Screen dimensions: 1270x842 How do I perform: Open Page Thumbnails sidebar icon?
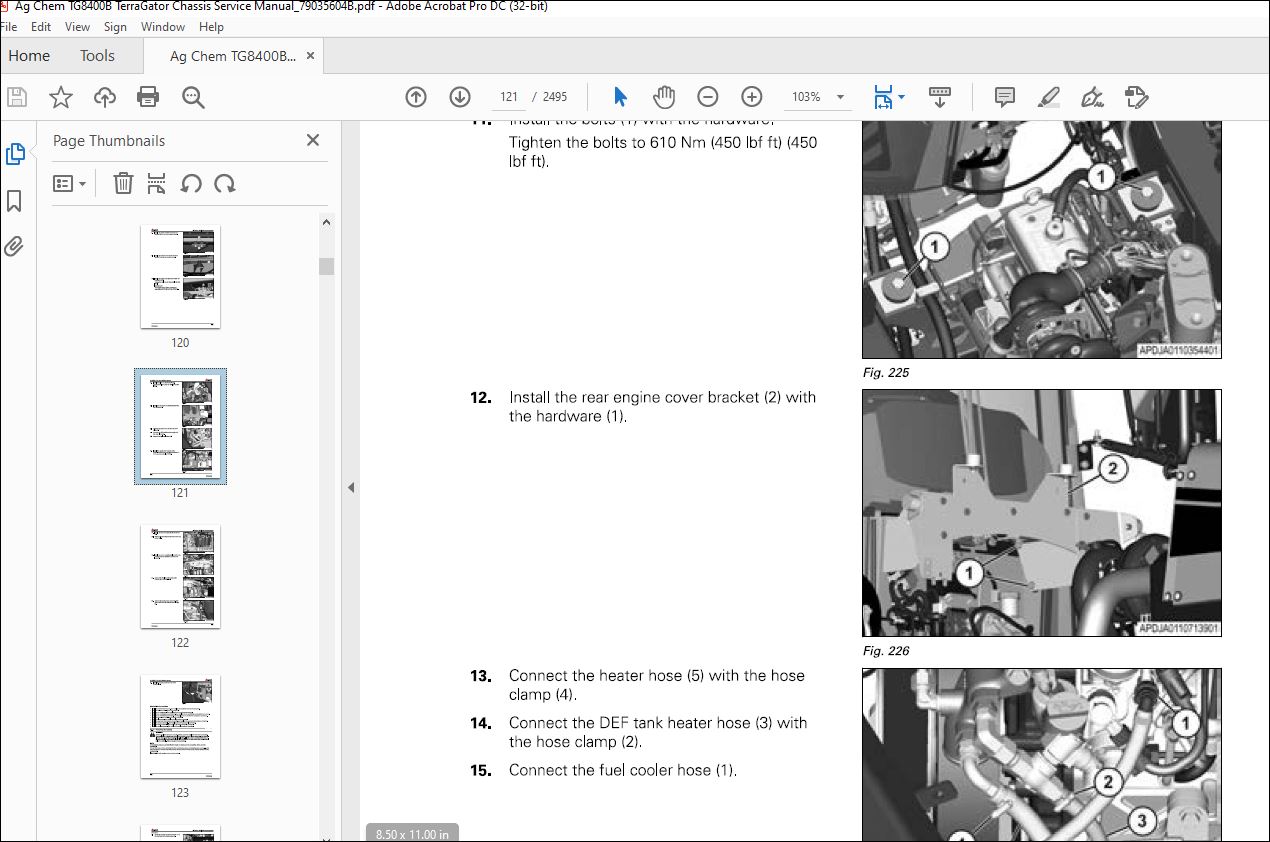[15, 154]
